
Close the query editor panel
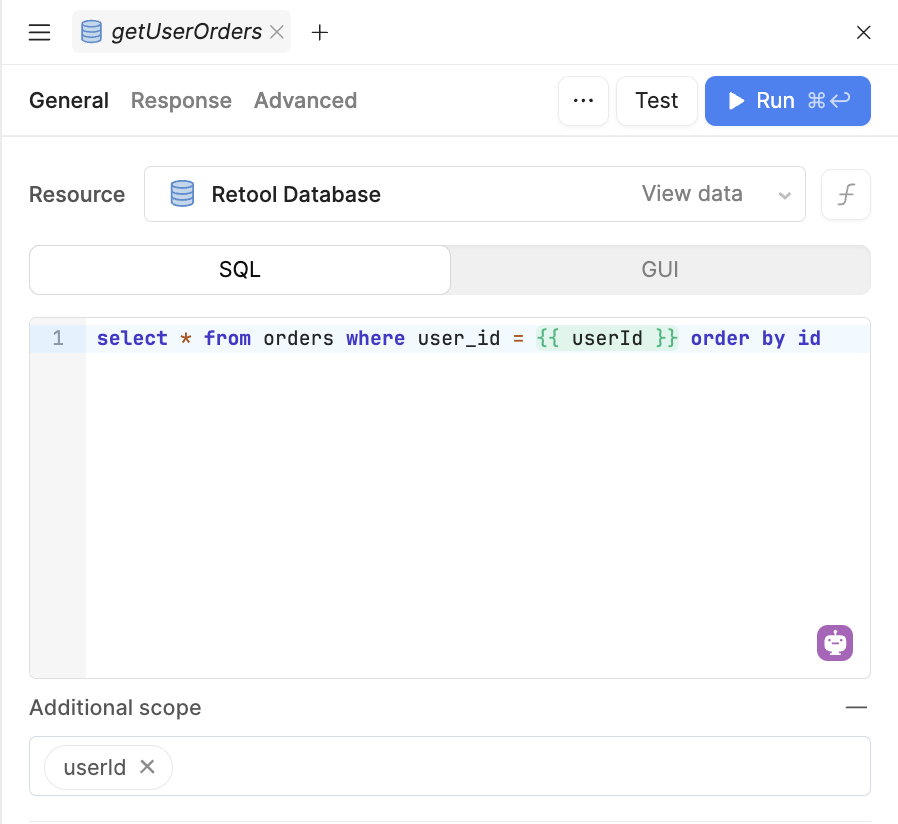pyautogui.click(x=864, y=33)
